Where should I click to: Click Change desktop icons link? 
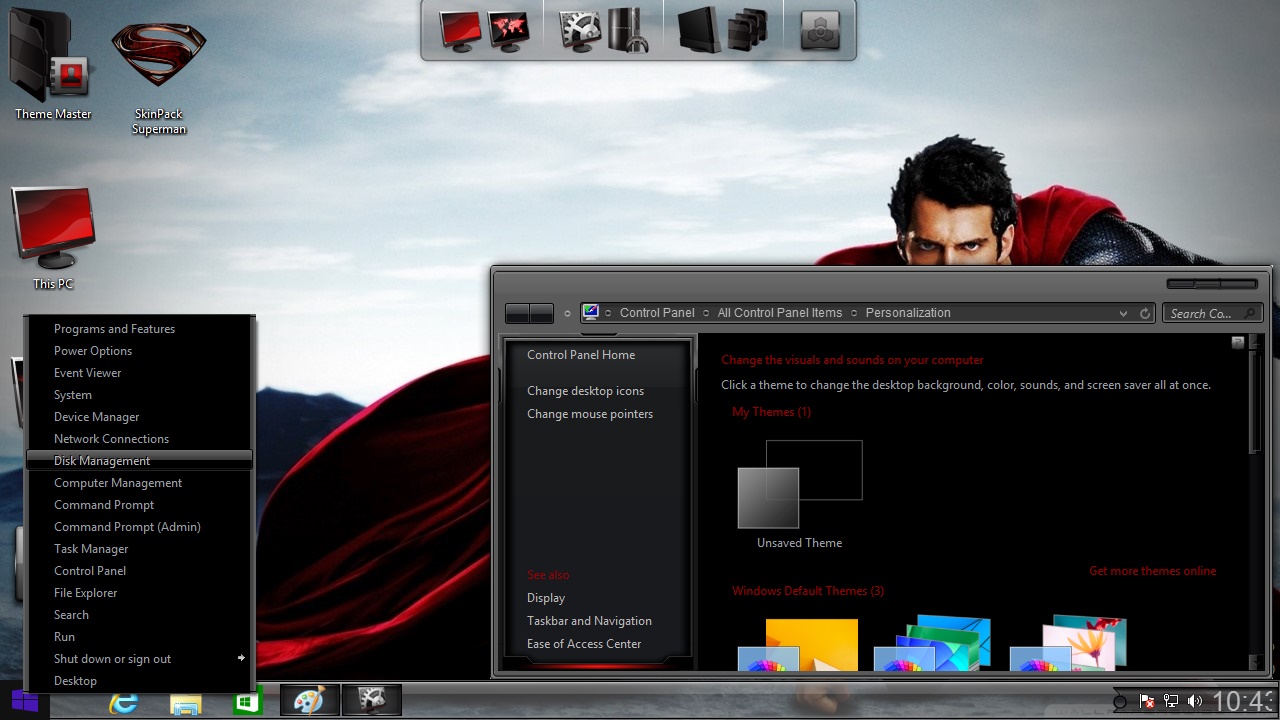(x=585, y=391)
